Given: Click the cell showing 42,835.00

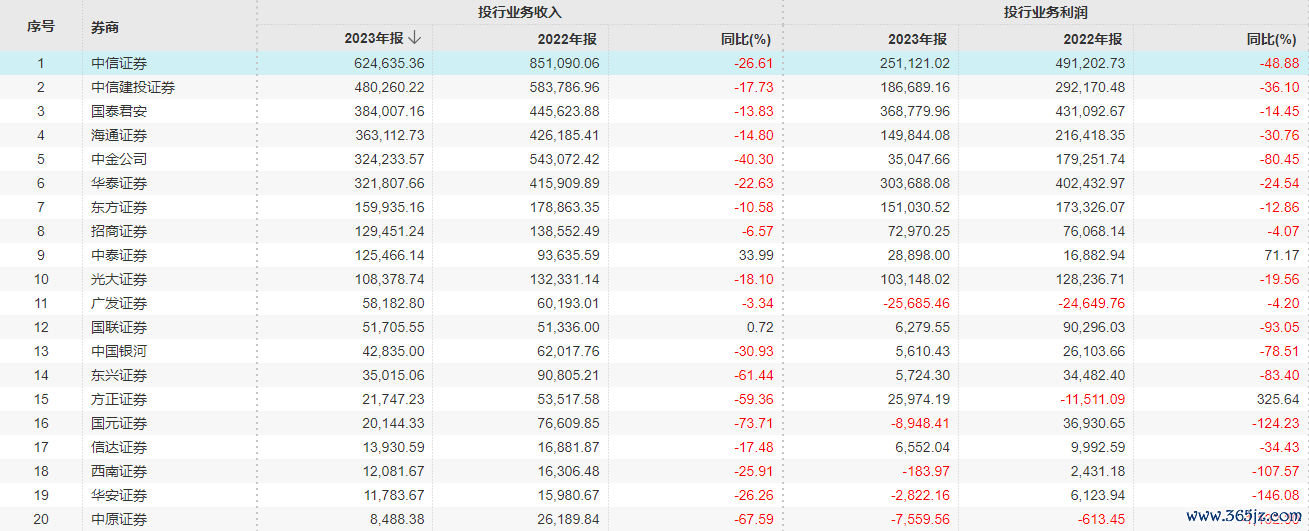Looking at the screenshot, I should (x=394, y=351).
